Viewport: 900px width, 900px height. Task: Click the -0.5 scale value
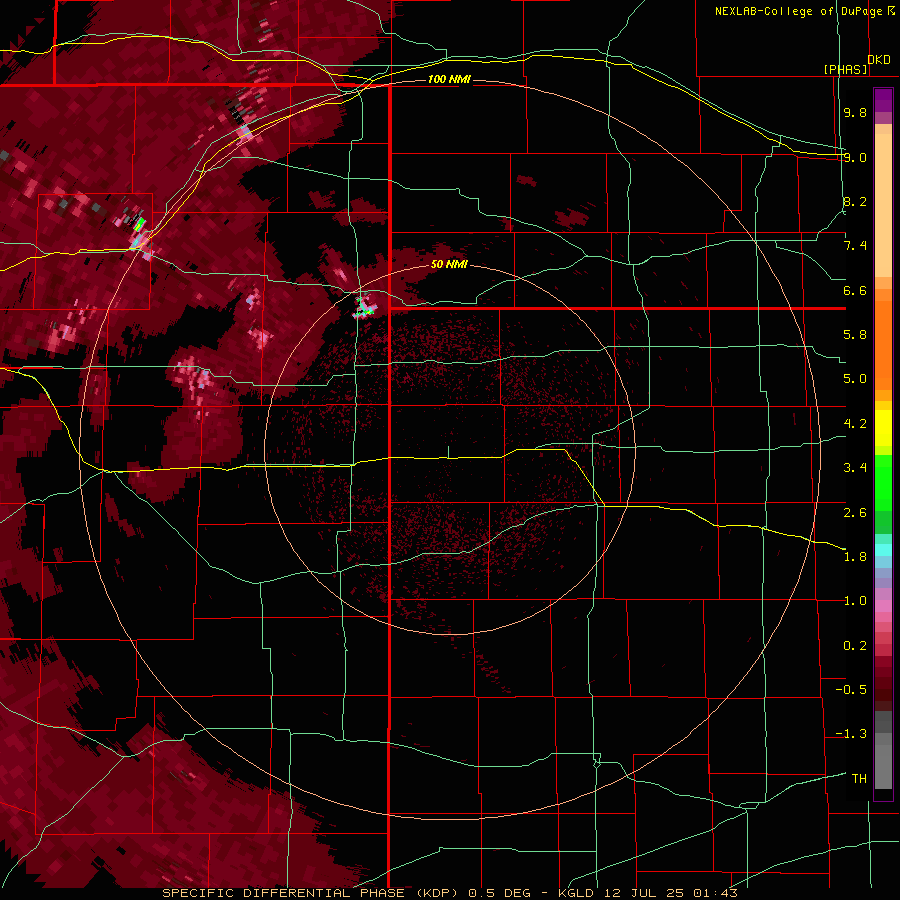[851, 690]
